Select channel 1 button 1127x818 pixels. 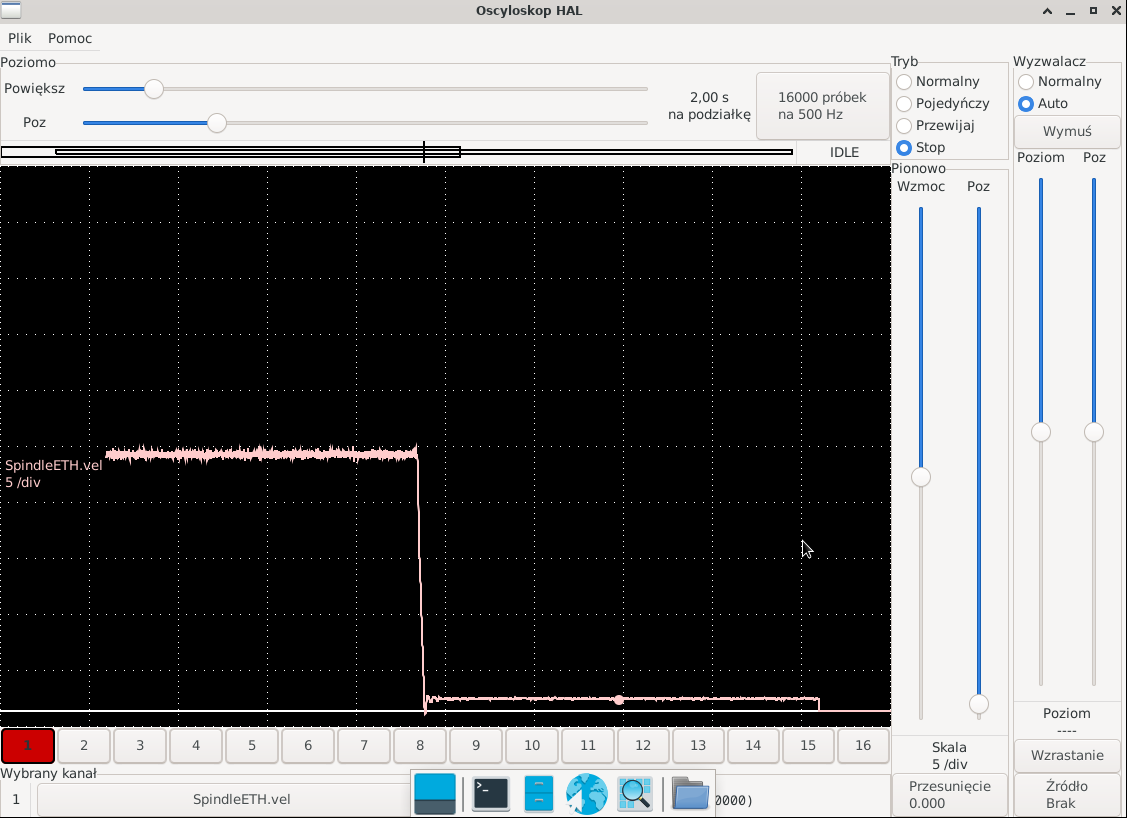click(x=28, y=745)
